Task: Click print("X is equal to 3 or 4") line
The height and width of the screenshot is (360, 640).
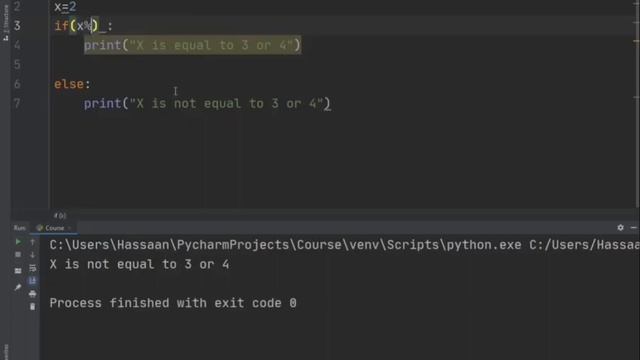Action: (192, 45)
